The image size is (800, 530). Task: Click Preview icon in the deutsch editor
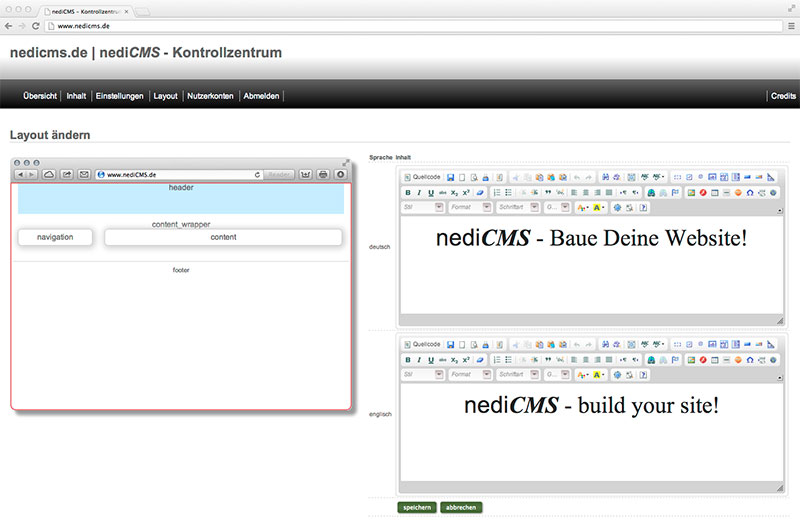coord(474,178)
